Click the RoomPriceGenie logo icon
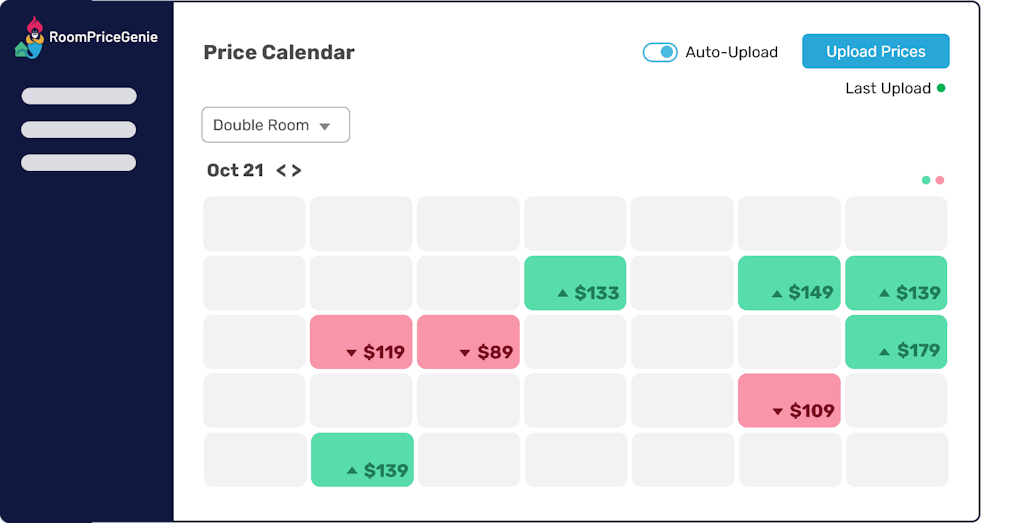Screen dimensions: 1024x523 coord(31,38)
